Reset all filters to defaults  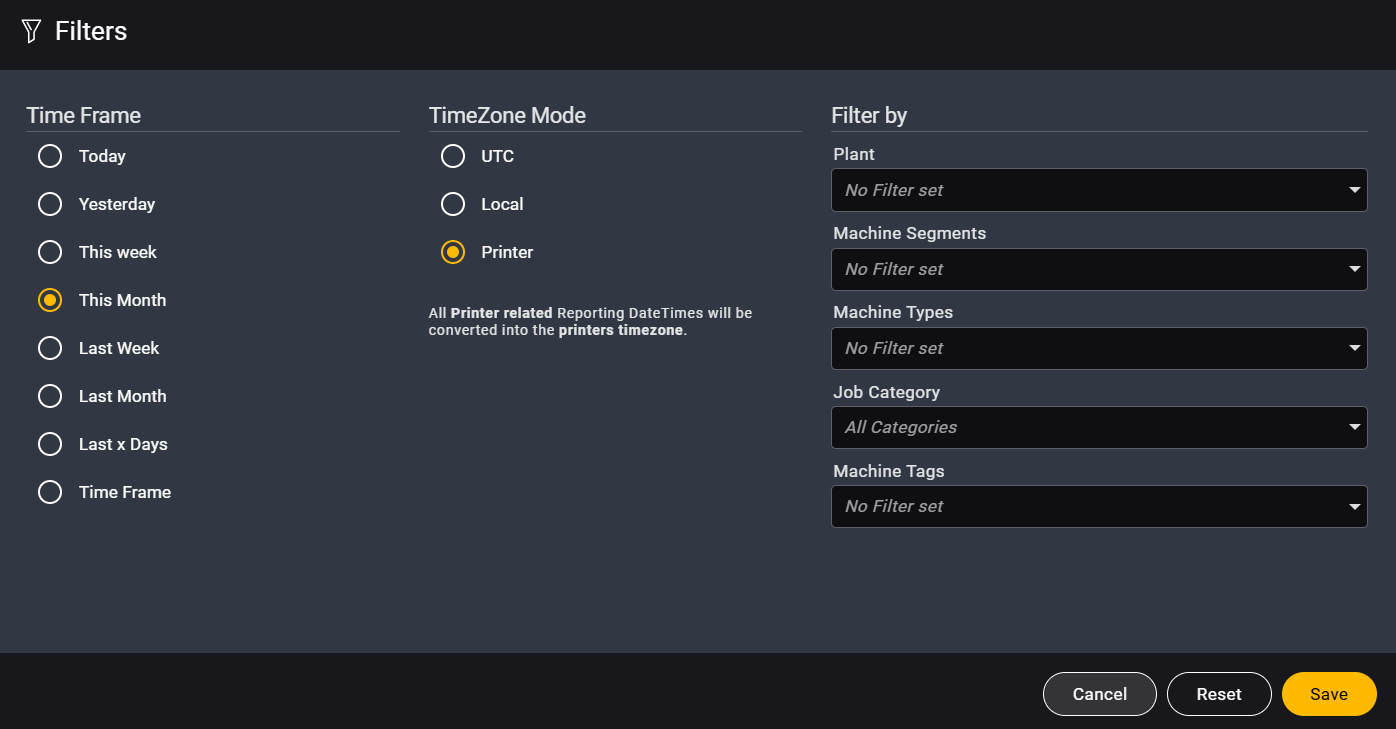tap(1219, 694)
